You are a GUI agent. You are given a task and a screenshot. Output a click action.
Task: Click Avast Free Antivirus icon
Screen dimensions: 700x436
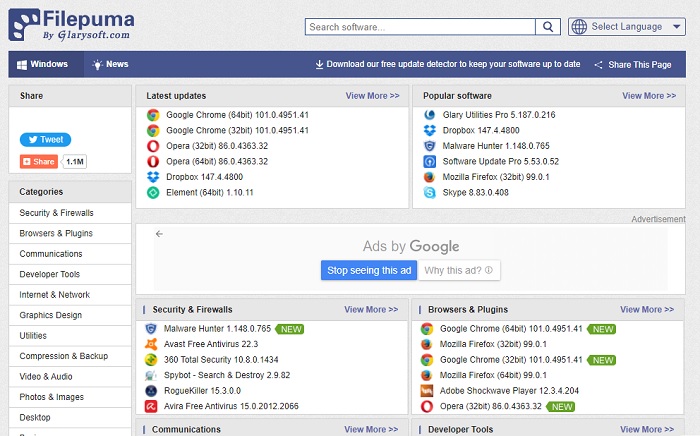click(151, 344)
